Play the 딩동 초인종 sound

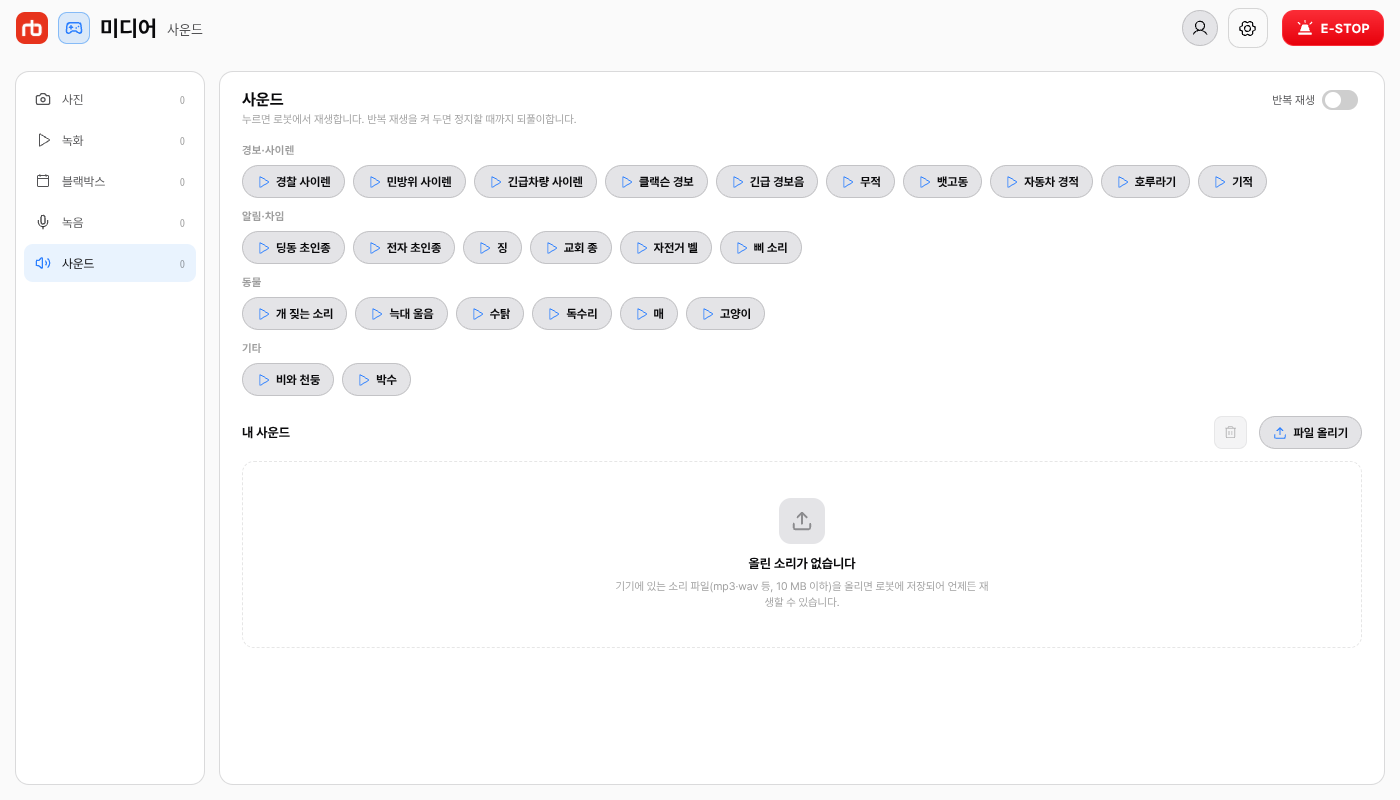[x=293, y=248]
